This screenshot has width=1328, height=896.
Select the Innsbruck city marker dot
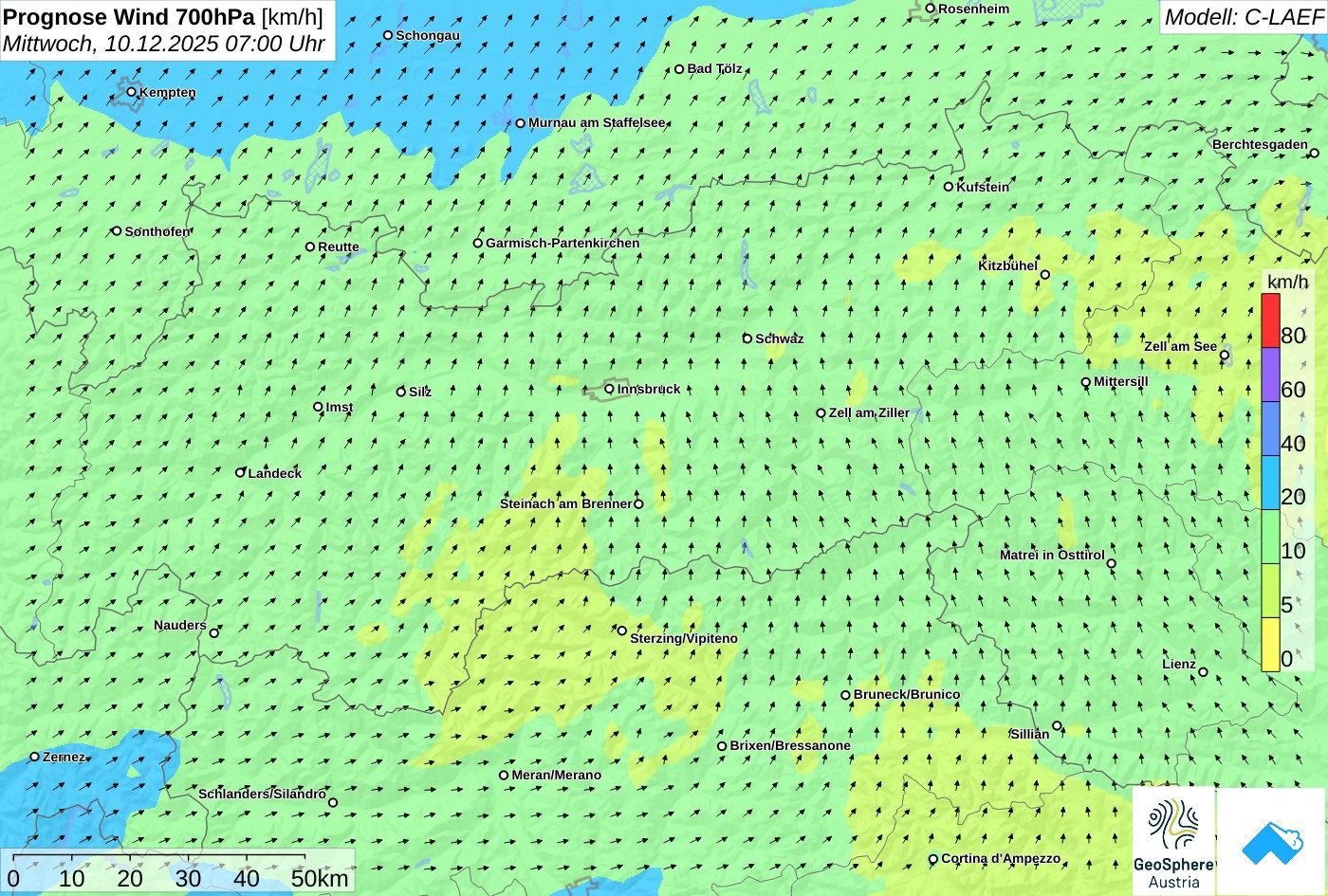[609, 389]
